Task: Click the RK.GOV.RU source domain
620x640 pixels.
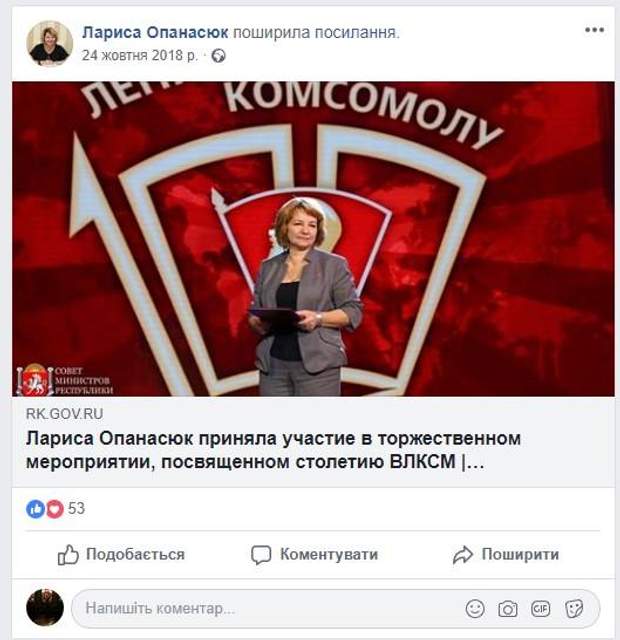Action: click(x=64, y=414)
